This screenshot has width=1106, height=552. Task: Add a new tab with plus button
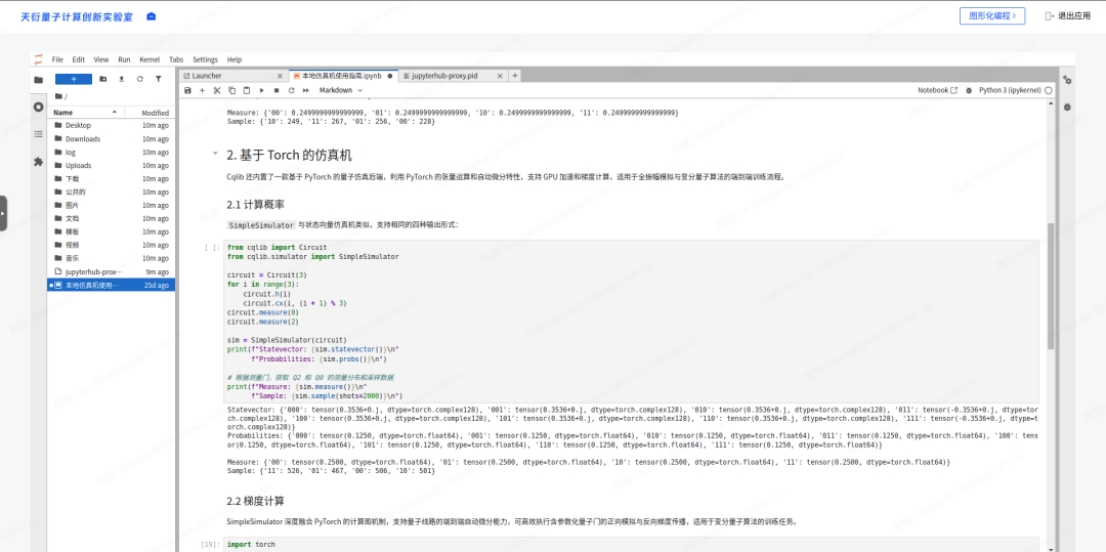(514, 75)
